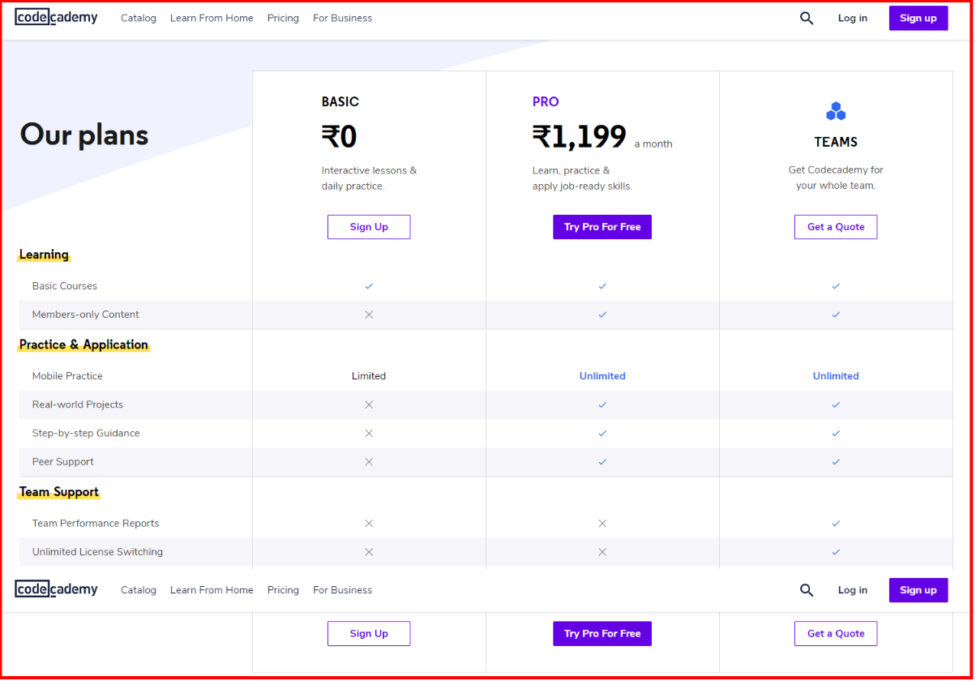This screenshot has width=976, height=681.
Task: Click the checkmark for Basic Courses under BASIC
Action: coord(369,285)
